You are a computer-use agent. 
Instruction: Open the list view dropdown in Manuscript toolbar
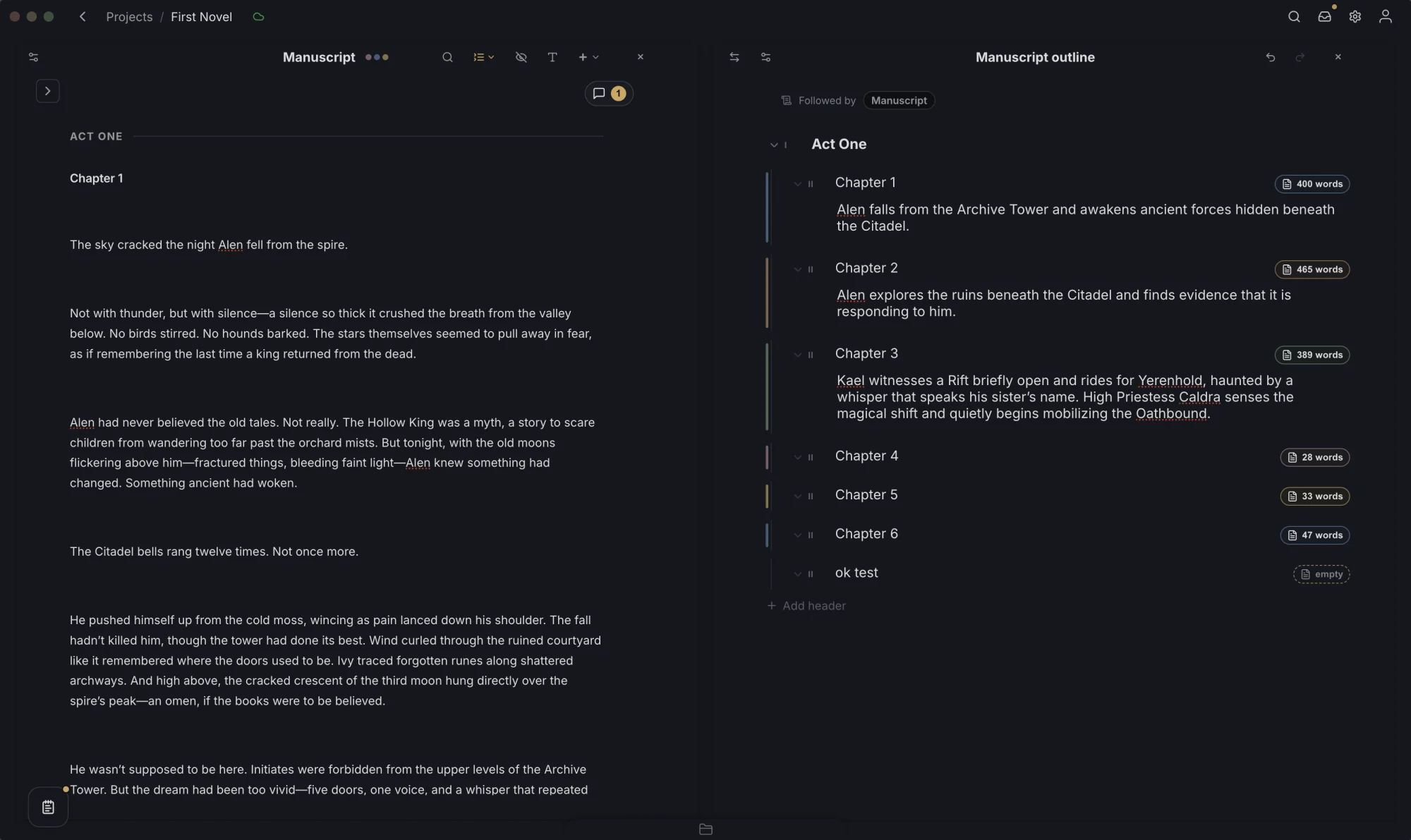point(483,57)
